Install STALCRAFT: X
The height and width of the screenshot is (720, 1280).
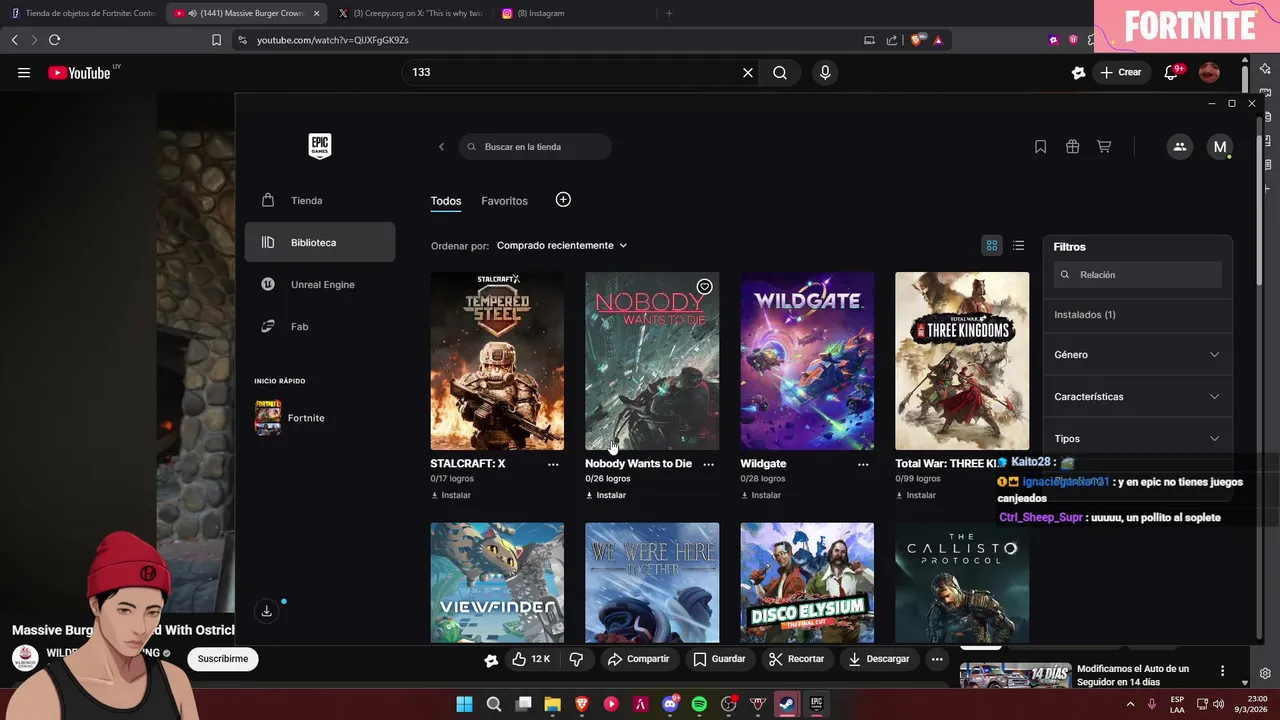pyautogui.click(x=451, y=495)
